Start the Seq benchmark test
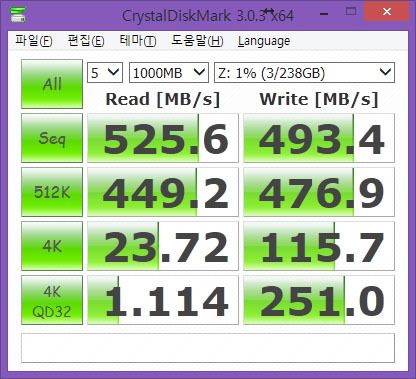The image size is (416, 379). [x=52, y=138]
